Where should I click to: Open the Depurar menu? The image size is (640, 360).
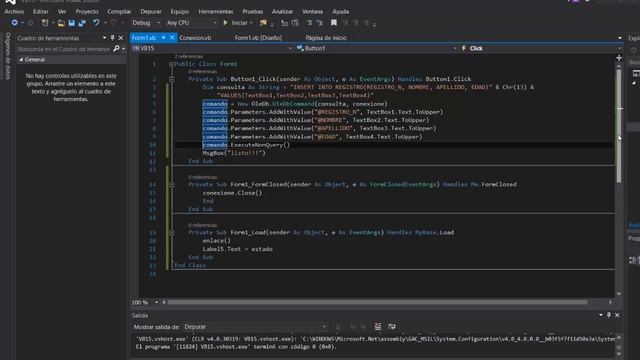151,11
